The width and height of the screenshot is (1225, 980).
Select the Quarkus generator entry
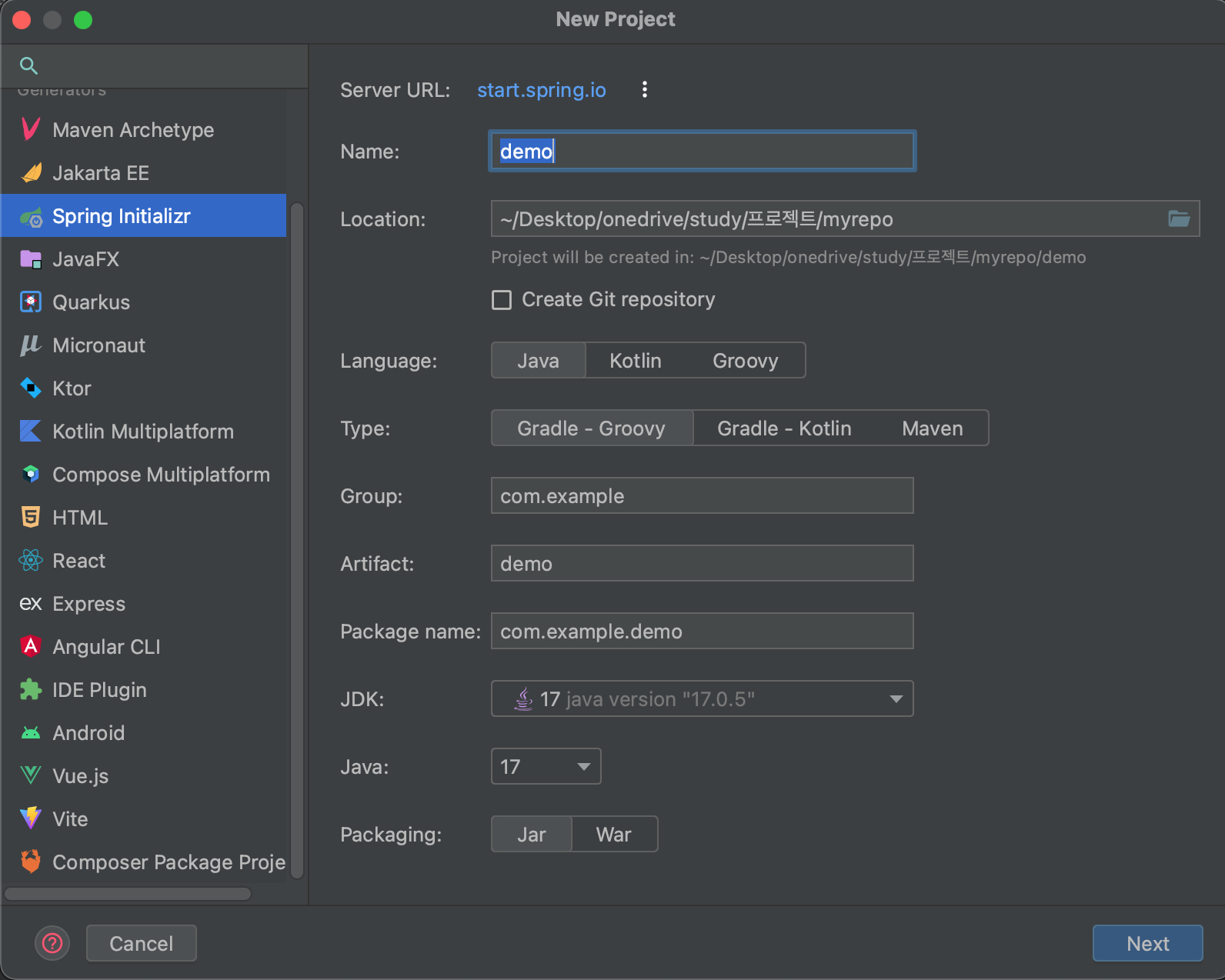click(x=144, y=302)
